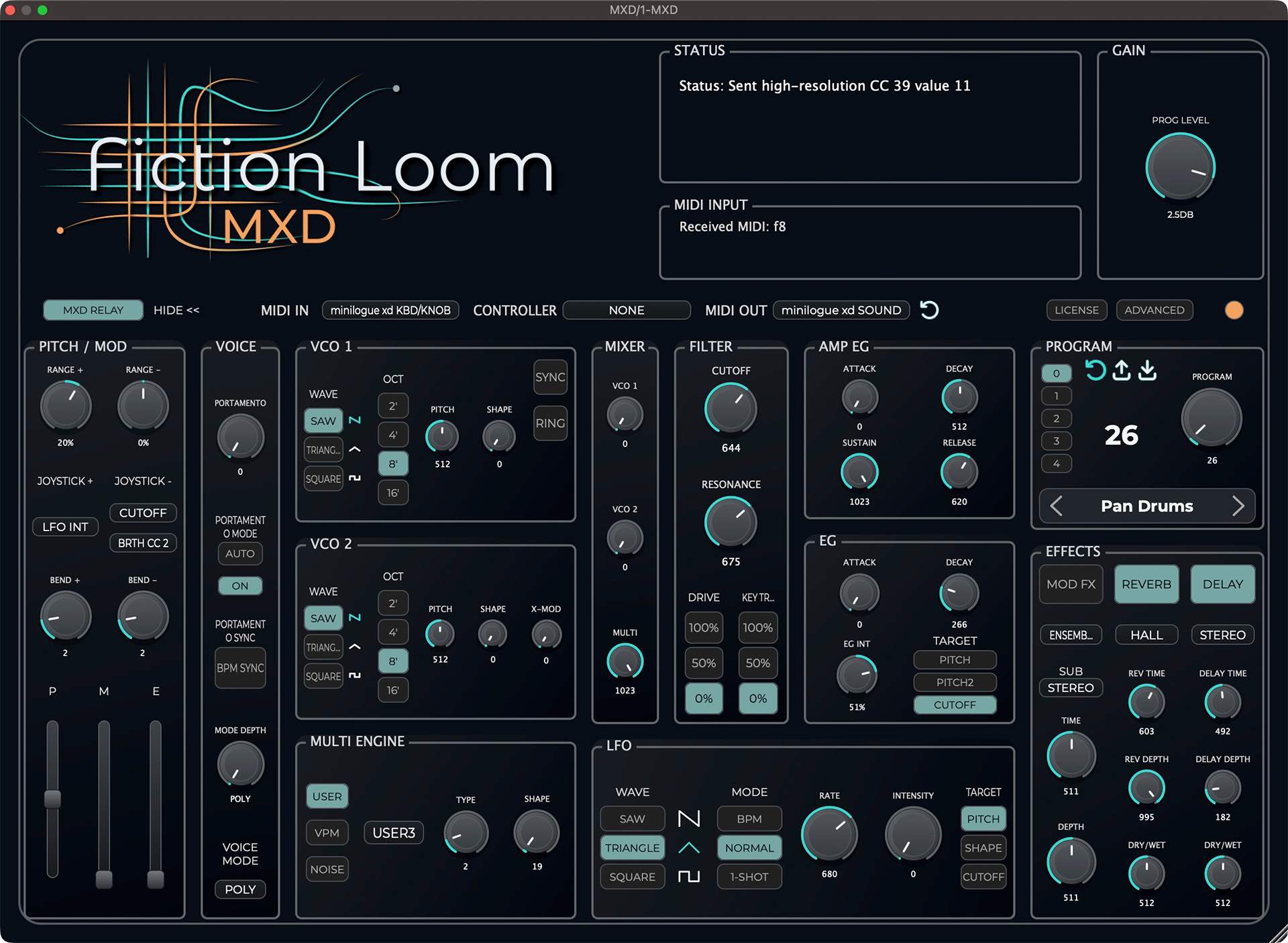Click the orange status indicator dot

coord(1234,310)
